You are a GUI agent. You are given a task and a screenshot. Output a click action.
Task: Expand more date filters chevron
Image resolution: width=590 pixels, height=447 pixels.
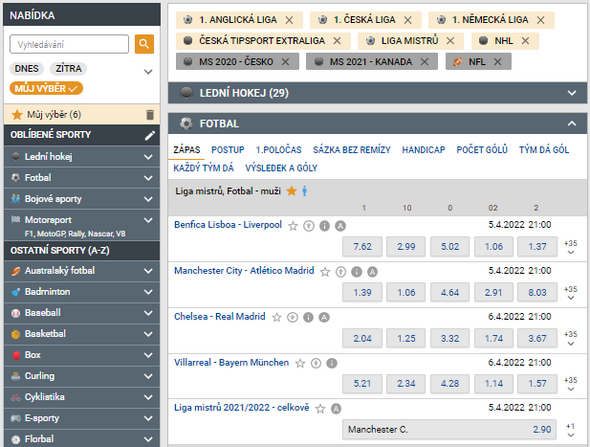(148, 71)
